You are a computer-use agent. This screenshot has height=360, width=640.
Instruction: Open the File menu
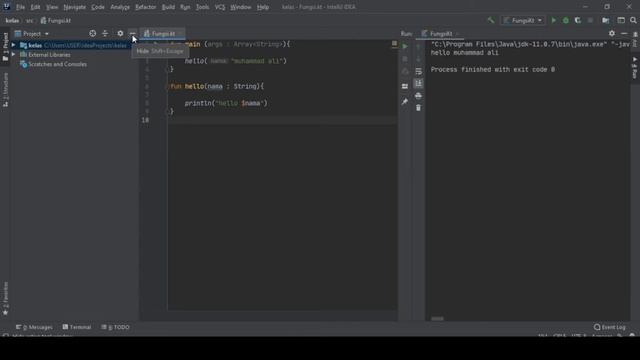tap(20, 7)
